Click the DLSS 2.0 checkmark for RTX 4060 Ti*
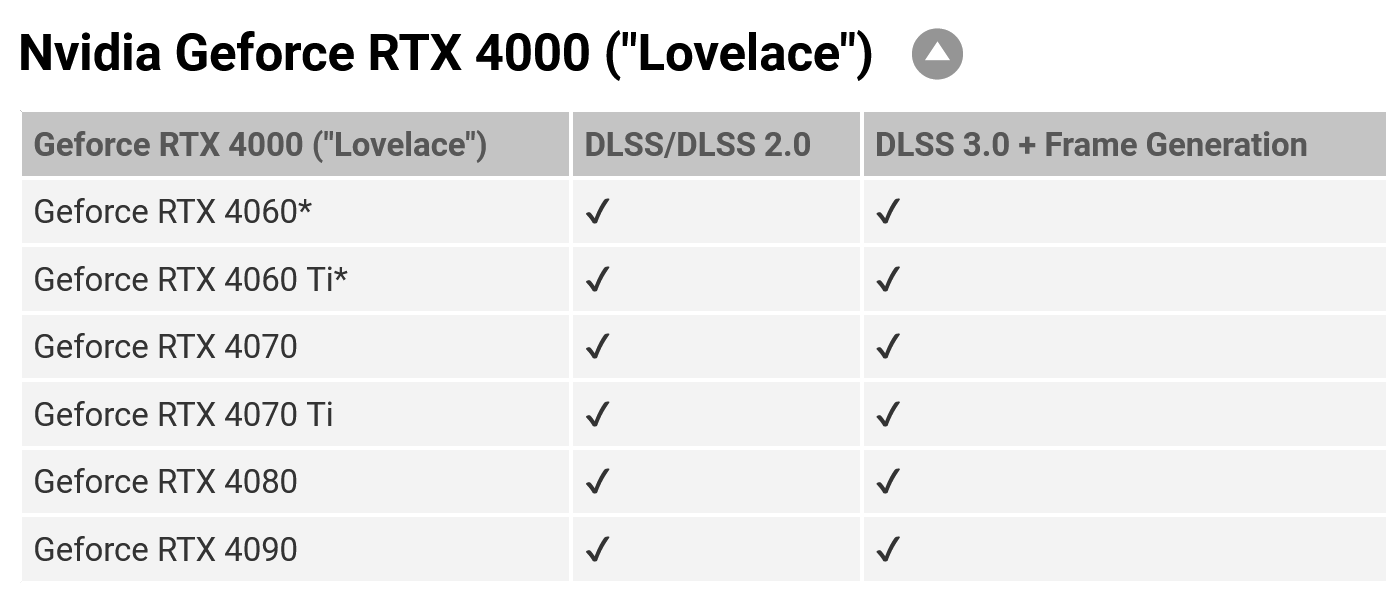The image size is (1391, 608). pos(597,279)
